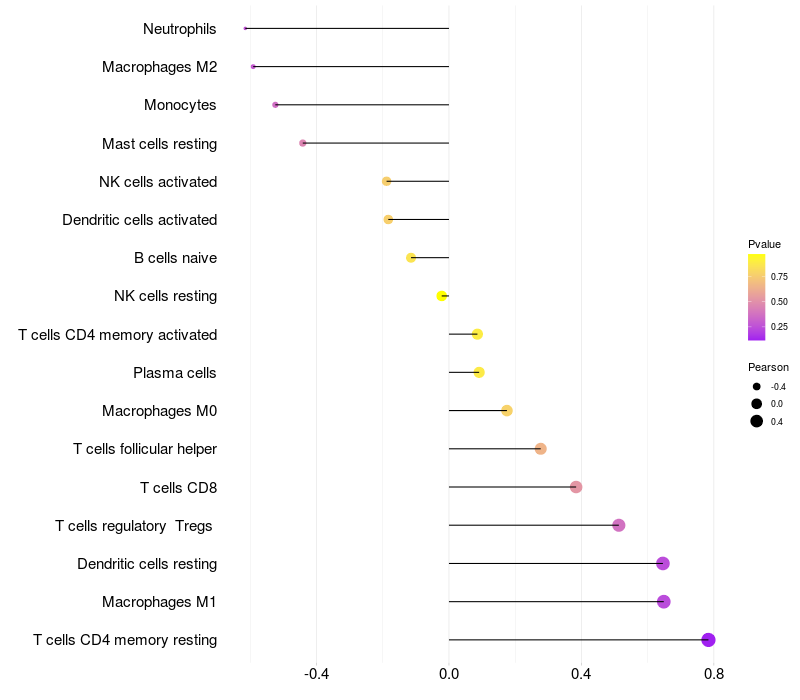This screenshot has height=700, width=800.
Task: Click the T cells CD8 data point
Action: (576, 487)
